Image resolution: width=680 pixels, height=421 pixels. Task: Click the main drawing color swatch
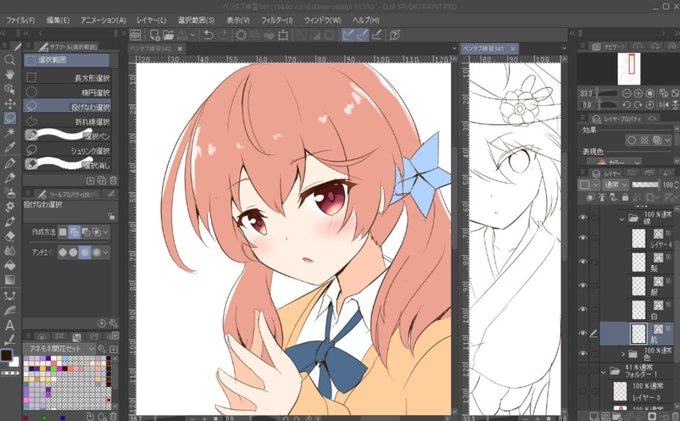pyautogui.click(x=6, y=356)
